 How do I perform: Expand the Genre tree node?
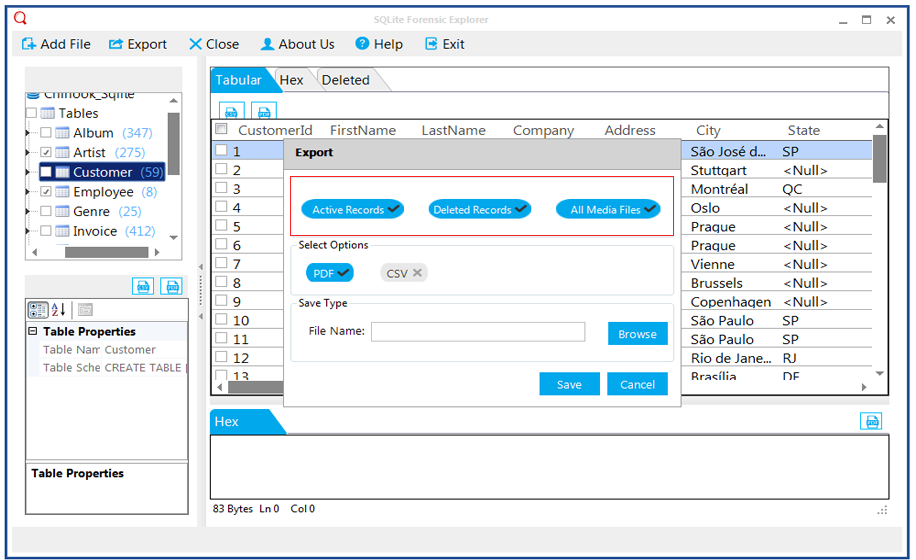[x=28, y=211]
